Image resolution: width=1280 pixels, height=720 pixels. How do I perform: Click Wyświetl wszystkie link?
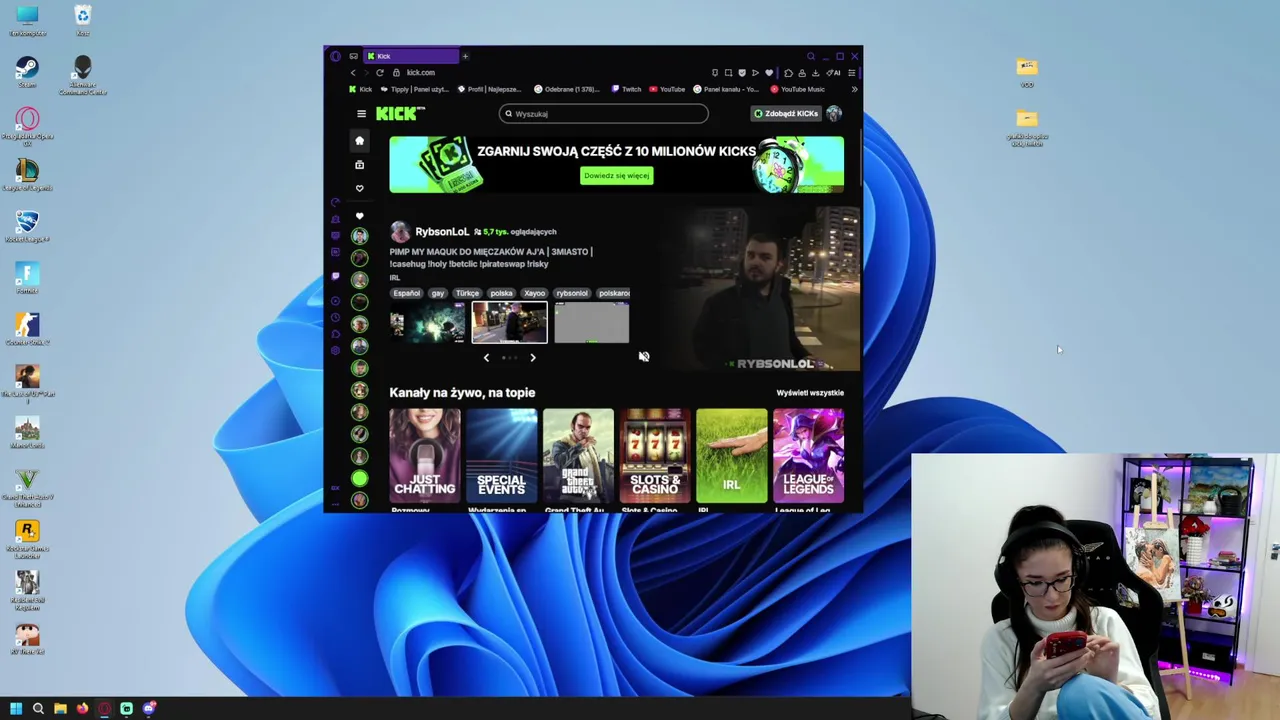click(x=810, y=393)
